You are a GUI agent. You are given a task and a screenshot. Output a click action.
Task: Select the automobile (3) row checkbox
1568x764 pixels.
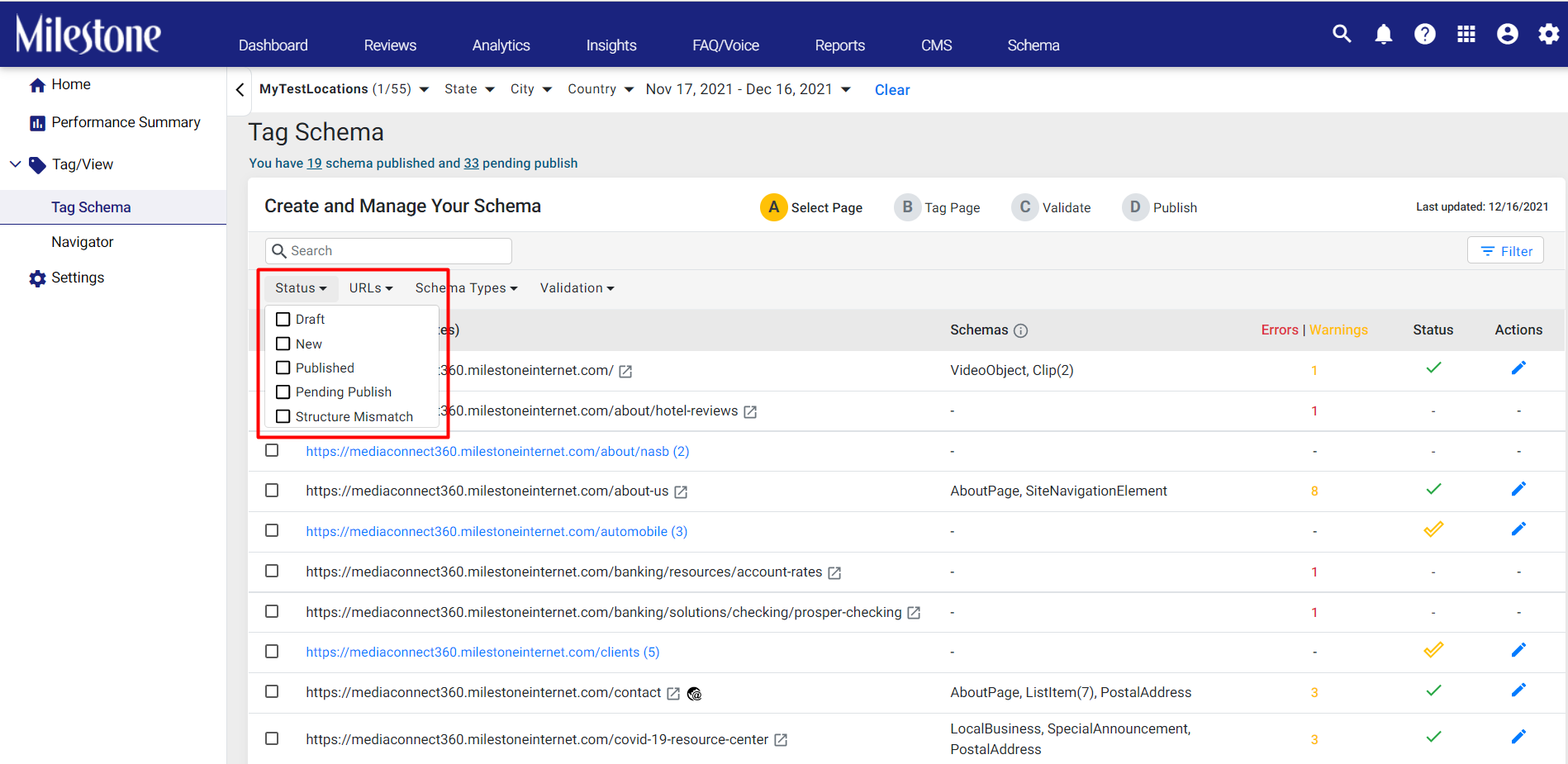coord(272,530)
